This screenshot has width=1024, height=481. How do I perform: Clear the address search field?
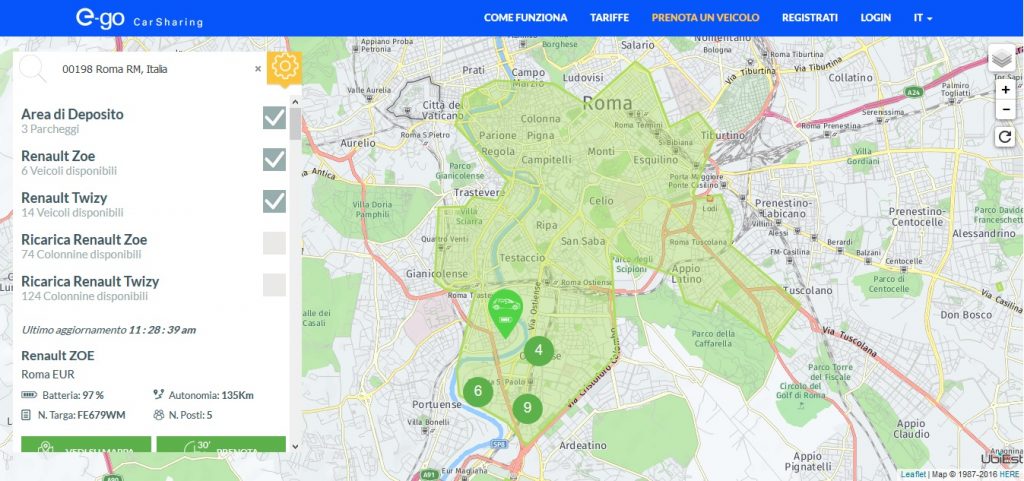[x=258, y=69]
